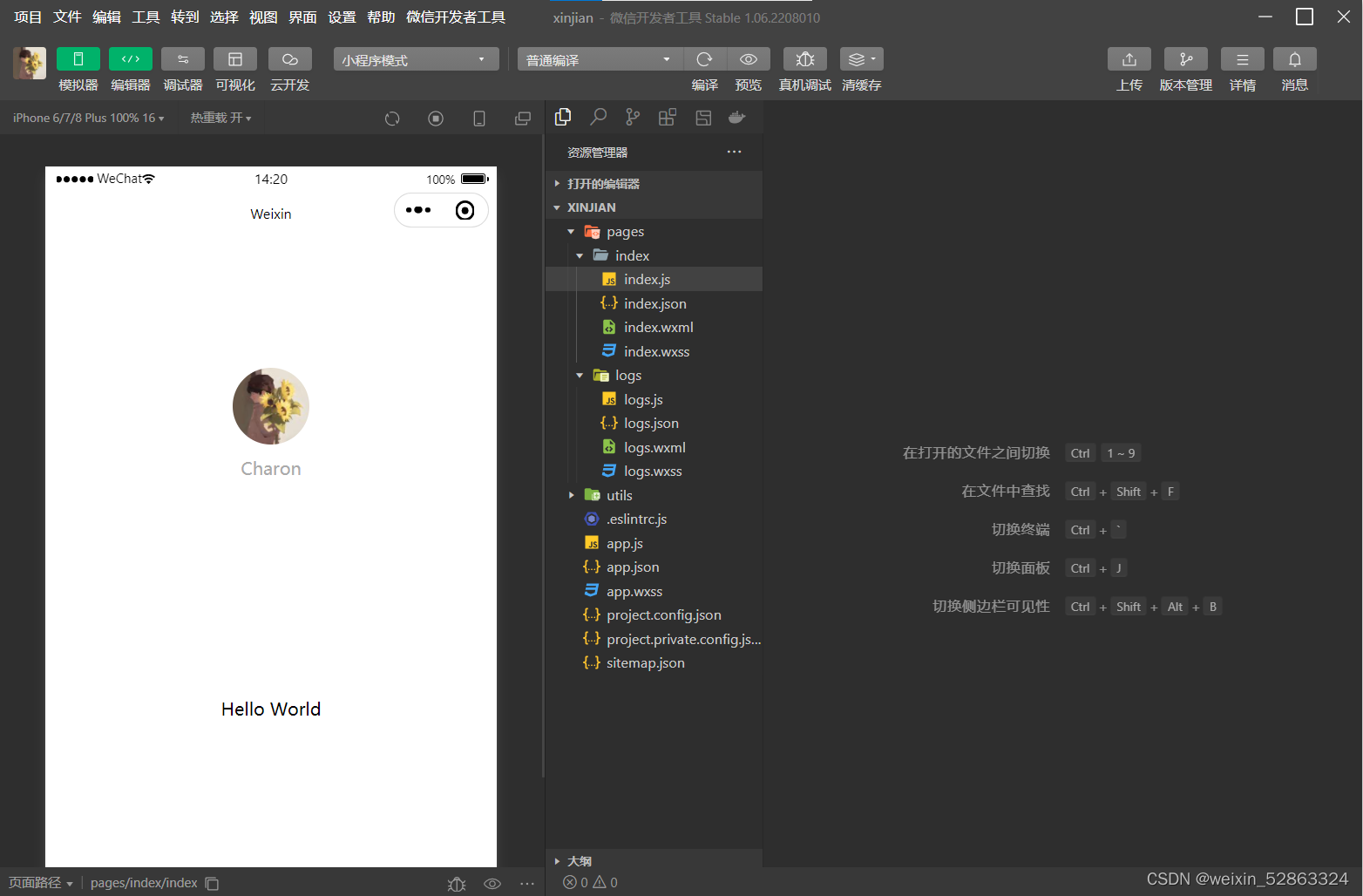Open the Messages bell icon

point(1295,59)
